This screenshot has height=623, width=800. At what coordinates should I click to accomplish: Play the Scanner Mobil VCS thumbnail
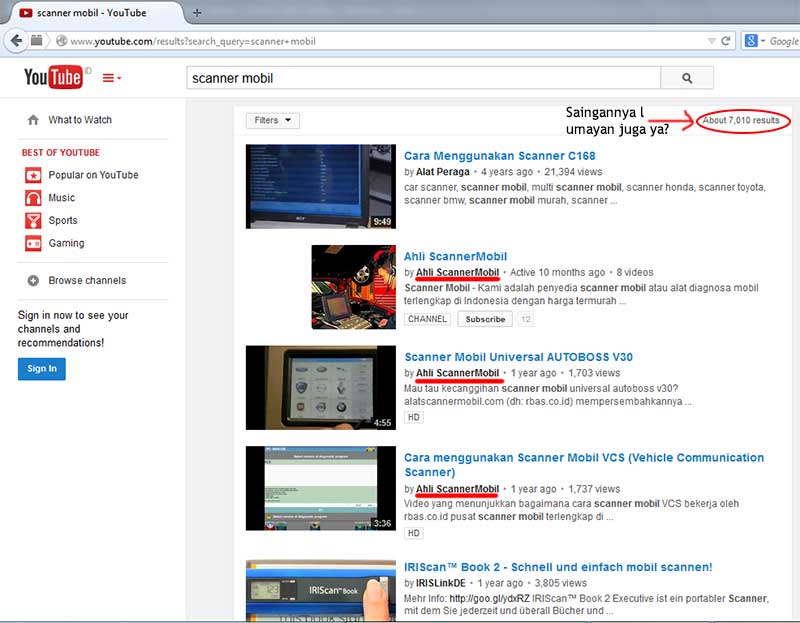coord(321,488)
